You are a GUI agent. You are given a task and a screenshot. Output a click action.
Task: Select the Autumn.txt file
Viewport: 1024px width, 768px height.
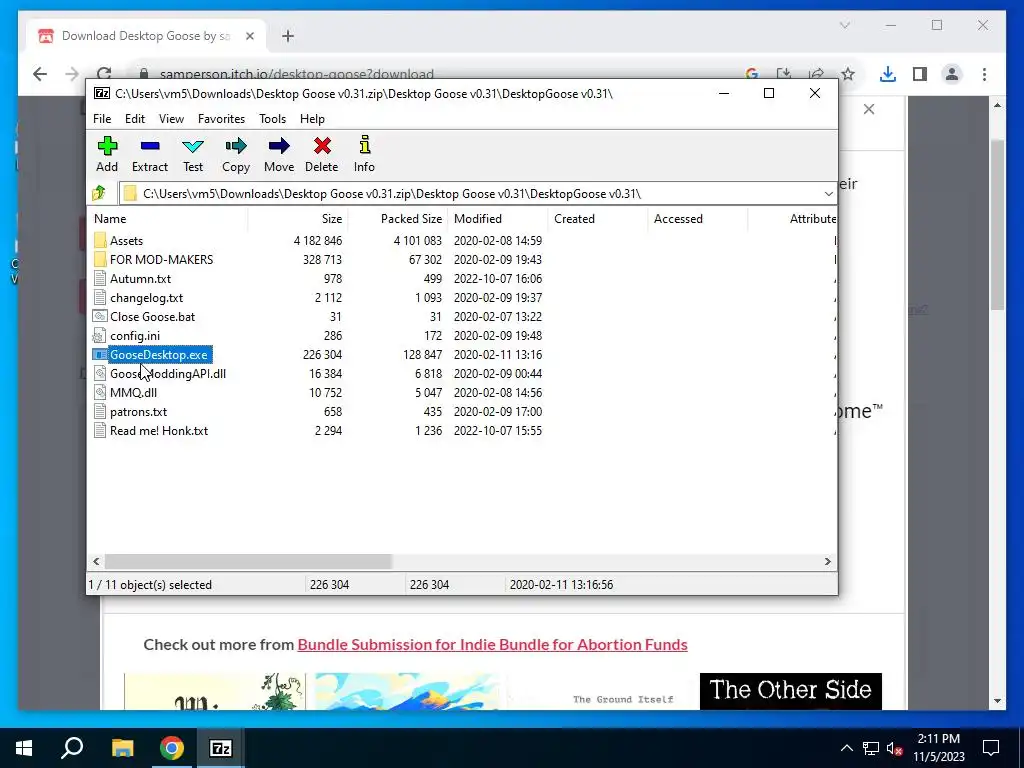pyautogui.click(x=140, y=278)
